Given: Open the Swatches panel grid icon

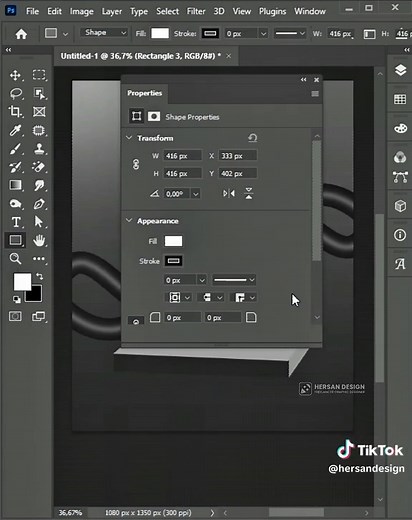Looking at the screenshot, I should click(400, 99).
